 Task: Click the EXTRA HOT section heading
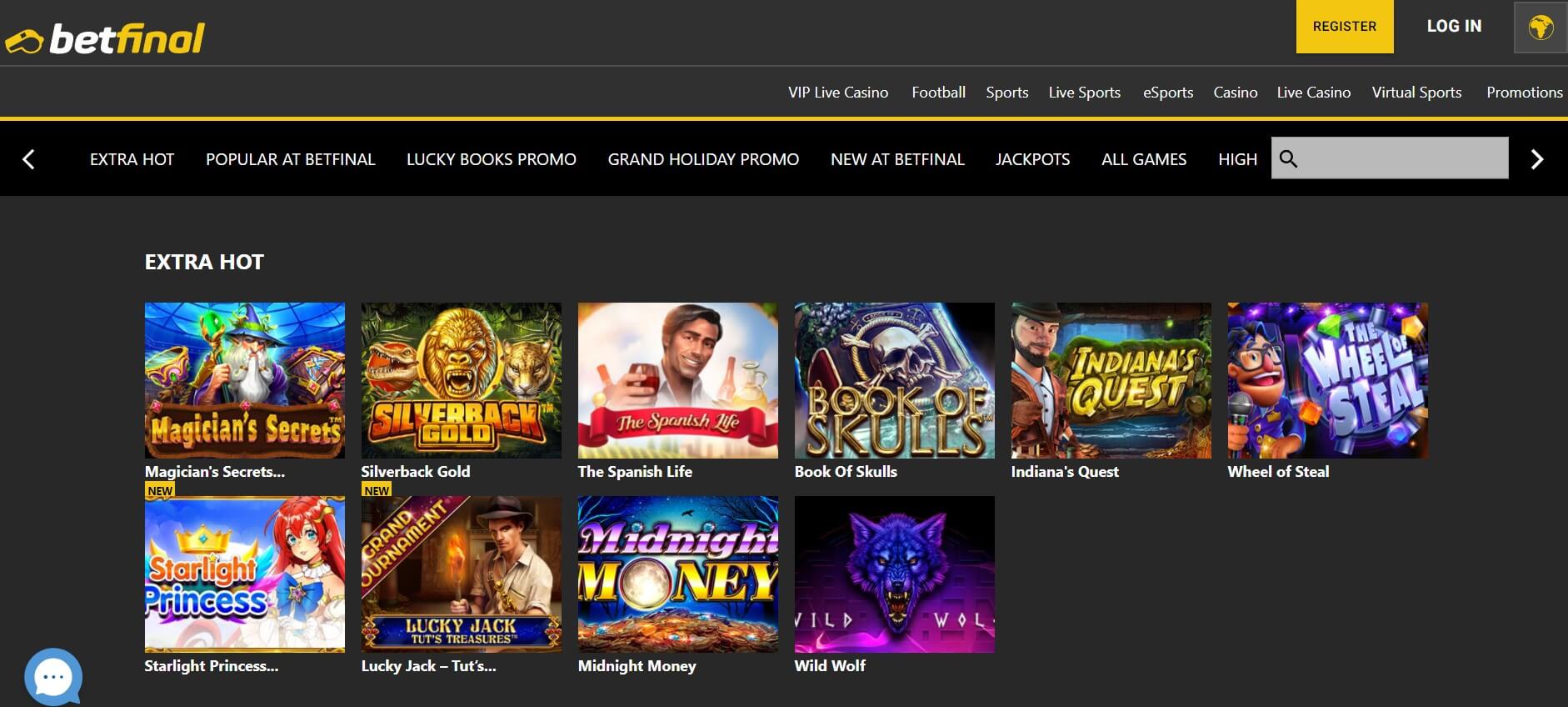tap(204, 262)
